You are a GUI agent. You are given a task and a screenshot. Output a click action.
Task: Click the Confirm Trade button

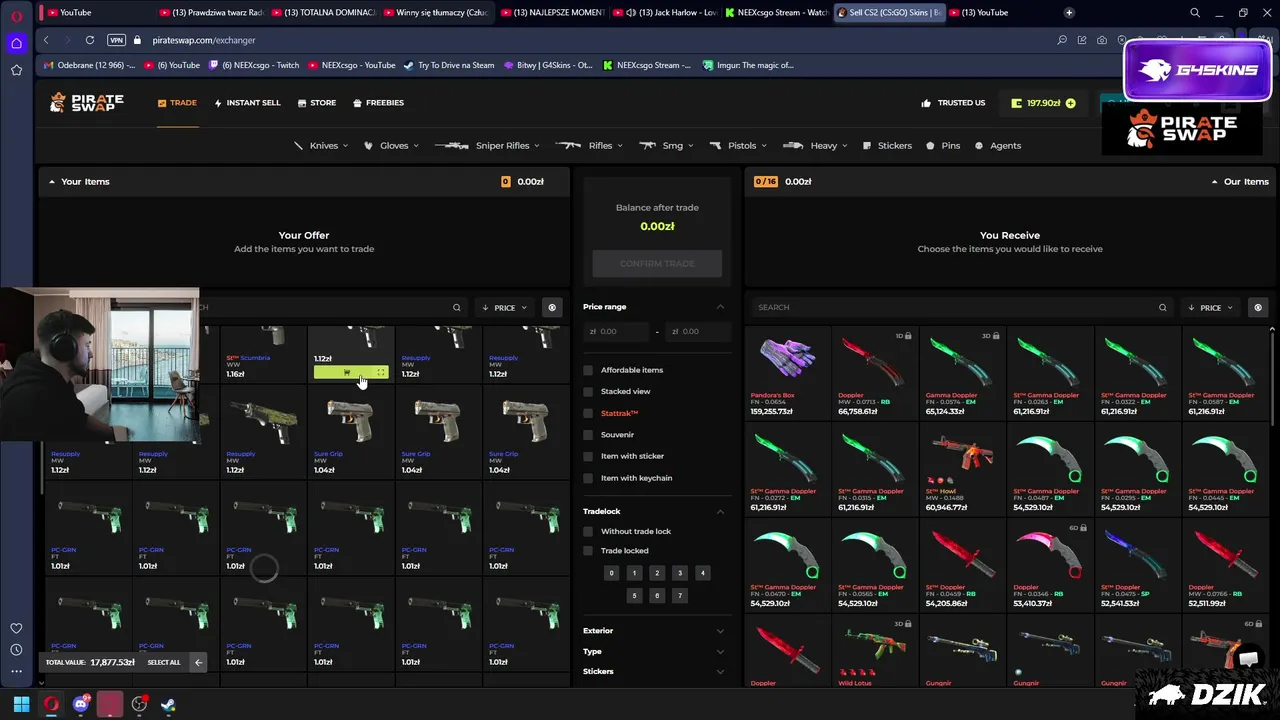click(x=657, y=264)
